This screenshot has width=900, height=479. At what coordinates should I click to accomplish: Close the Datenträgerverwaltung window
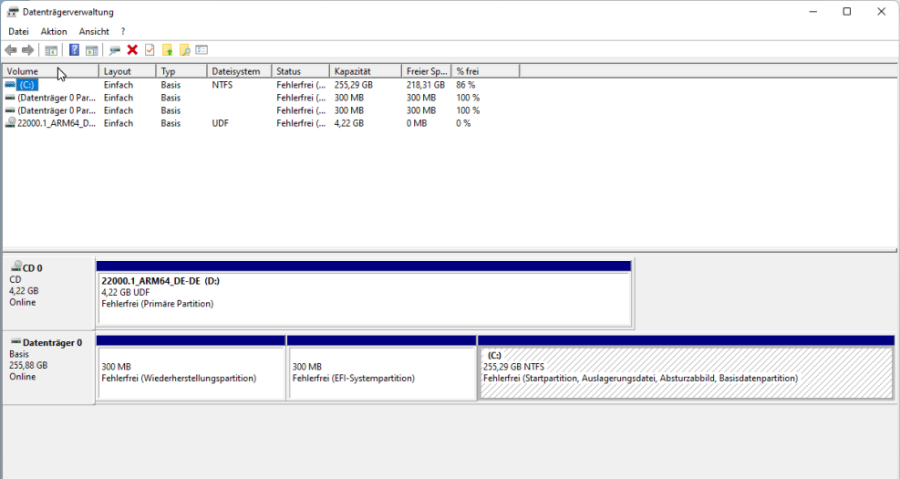(x=881, y=12)
